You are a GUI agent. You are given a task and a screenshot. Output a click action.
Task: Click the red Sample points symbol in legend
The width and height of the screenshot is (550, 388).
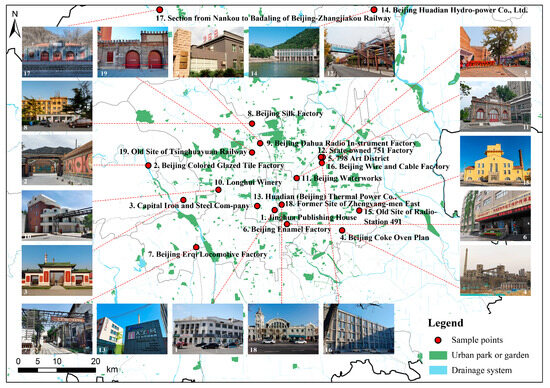438,340
